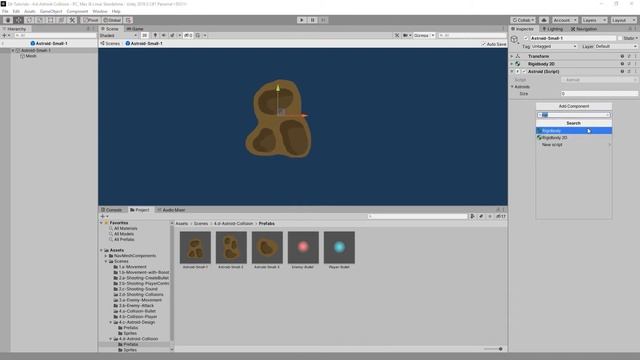
Task: Open the Tag dropdown showing Untagged
Action: point(554,47)
